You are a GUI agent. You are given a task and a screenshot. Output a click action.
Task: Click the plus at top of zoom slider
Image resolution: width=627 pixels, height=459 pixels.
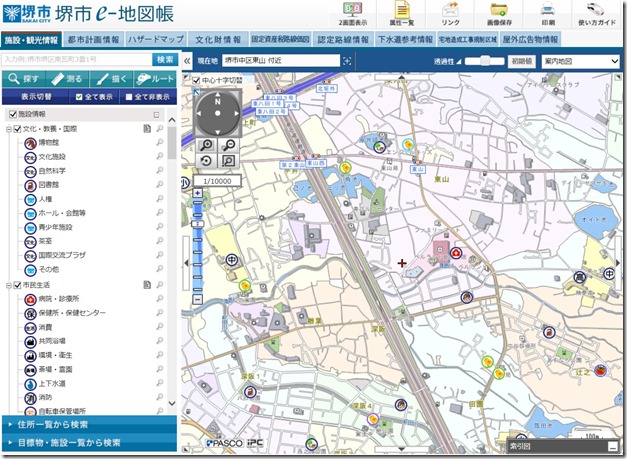pyautogui.click(x=198, y=193)
